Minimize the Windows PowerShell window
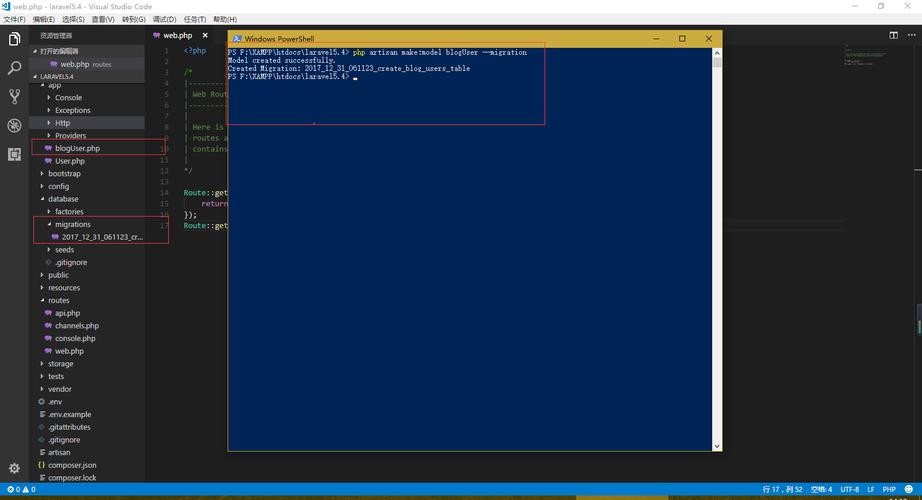This screenshot has height=500, width=922. coord(656,39)
